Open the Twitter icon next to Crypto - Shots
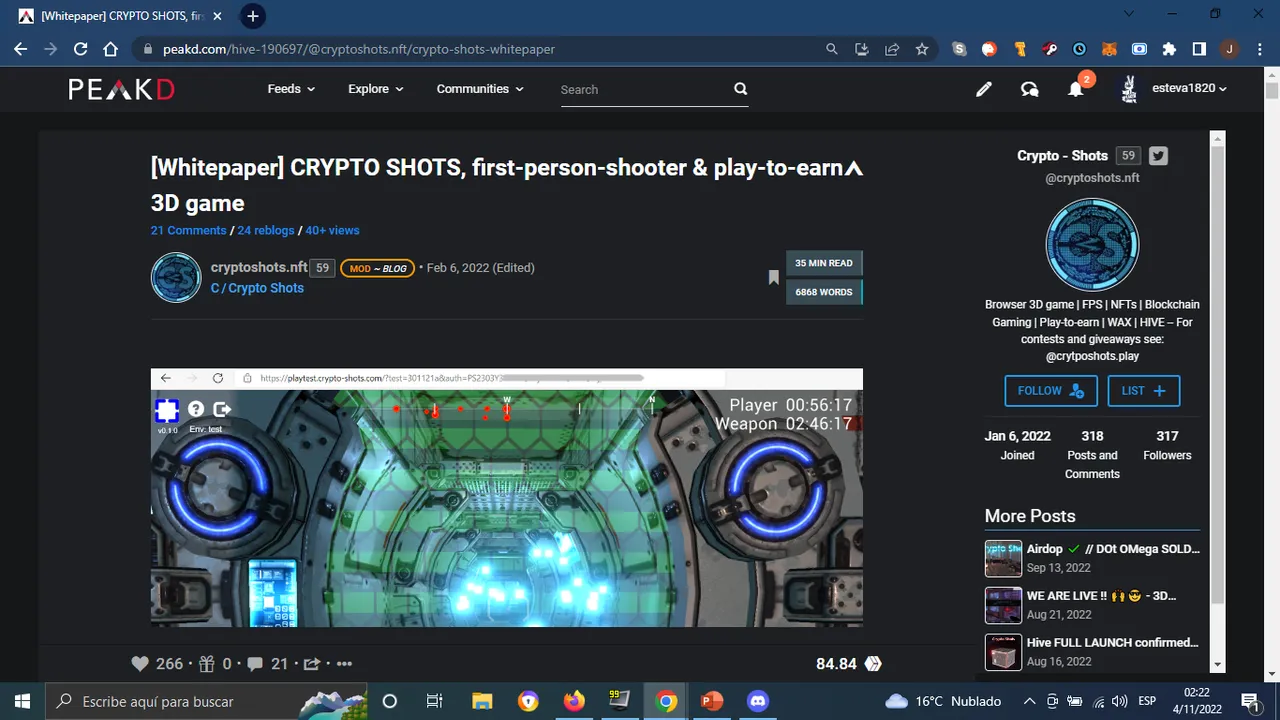The width and height of the screenshot is (1280, 720). pos(1158,155)
